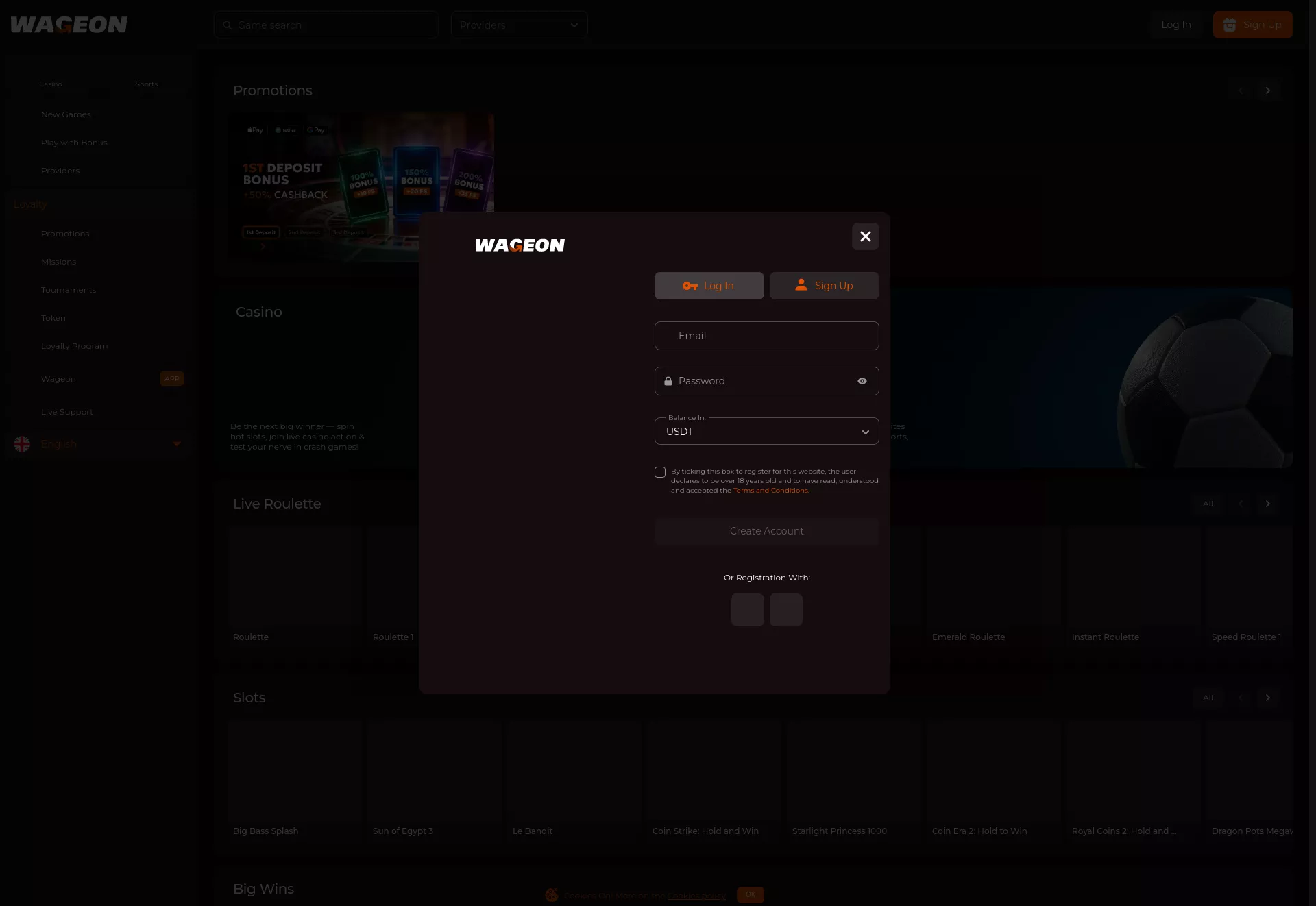Open the Wageon app sidebar item
This screenshot has width=1316, height=906.
pyautogui.click(x=58, y=379)
